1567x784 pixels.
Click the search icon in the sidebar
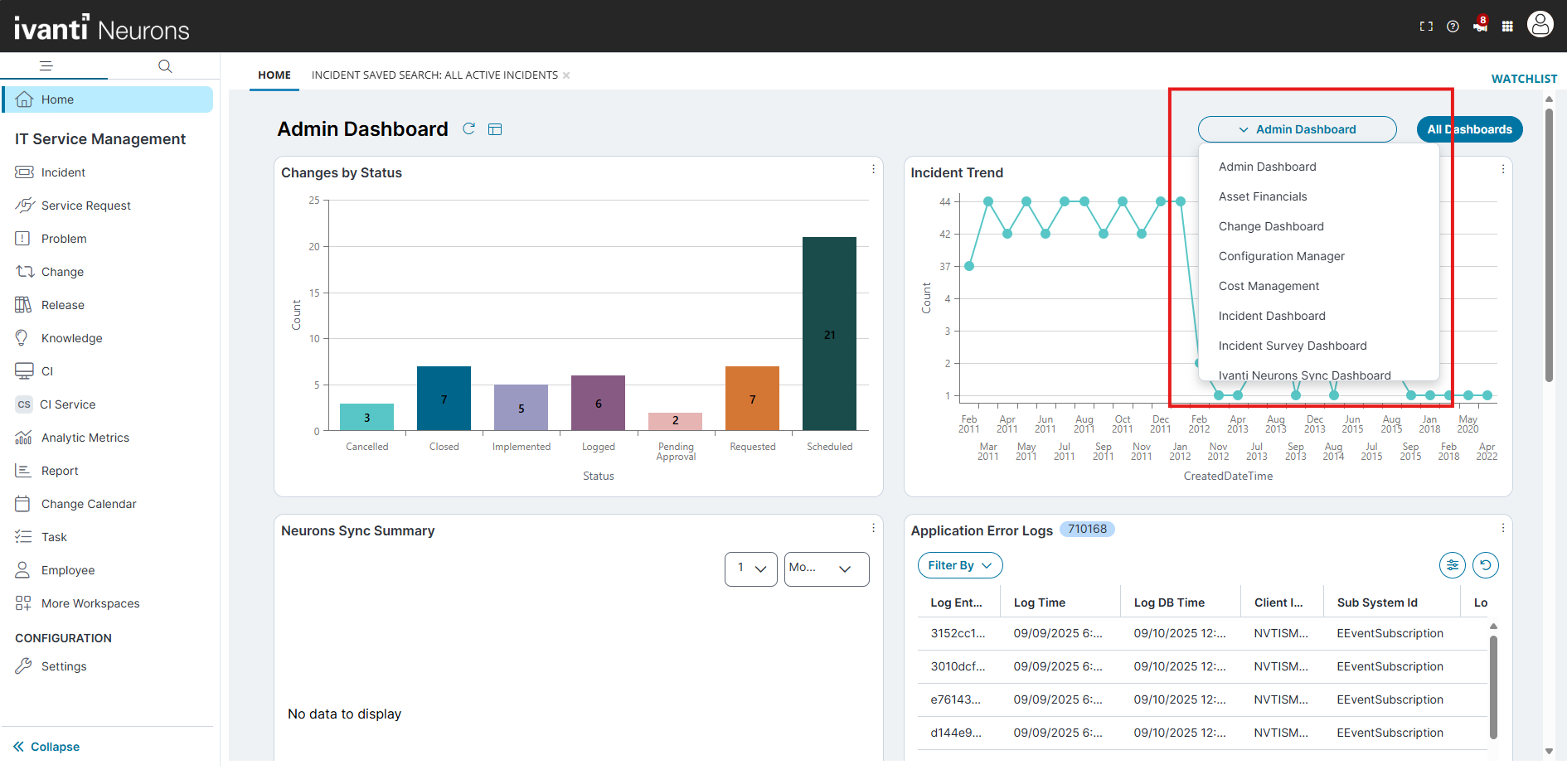coord(165,66)
